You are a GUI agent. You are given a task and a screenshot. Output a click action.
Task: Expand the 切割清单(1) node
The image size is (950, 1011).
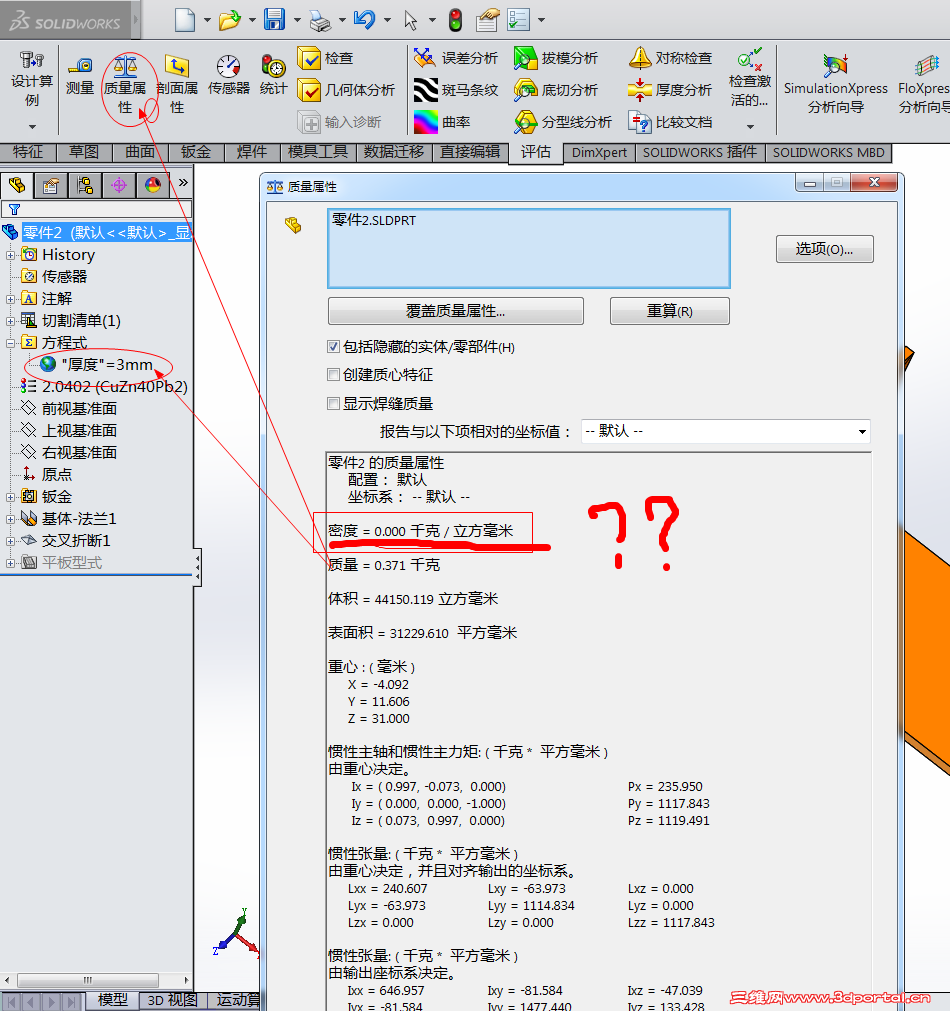(x=10, y=321)
